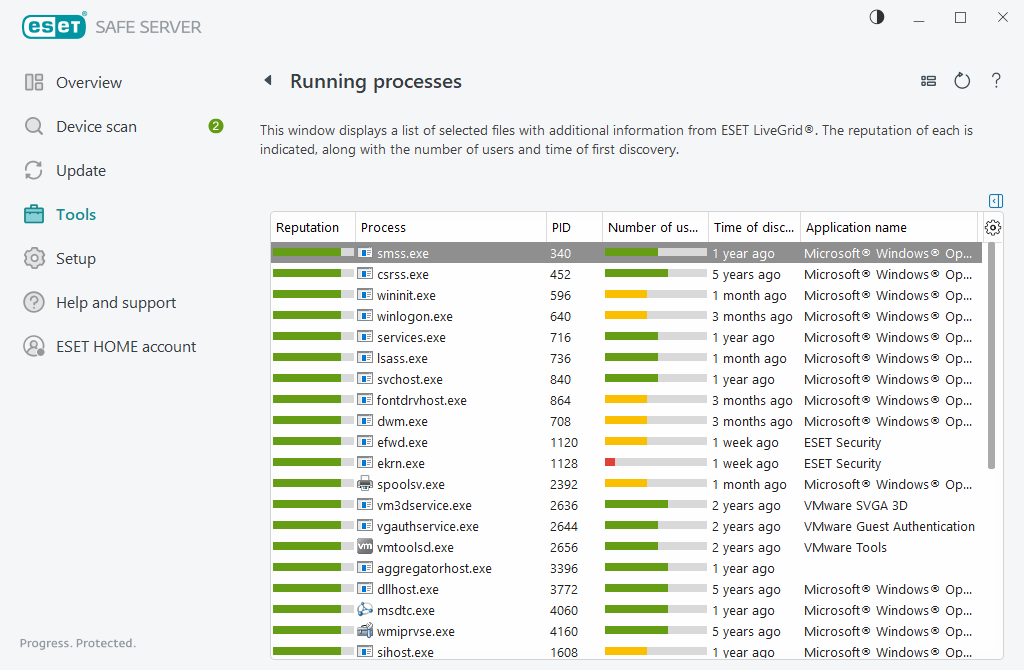The width and height of the screenshot is (1024, 670).
Task: Select the smss.exe process row
Action: pos(626,253)
